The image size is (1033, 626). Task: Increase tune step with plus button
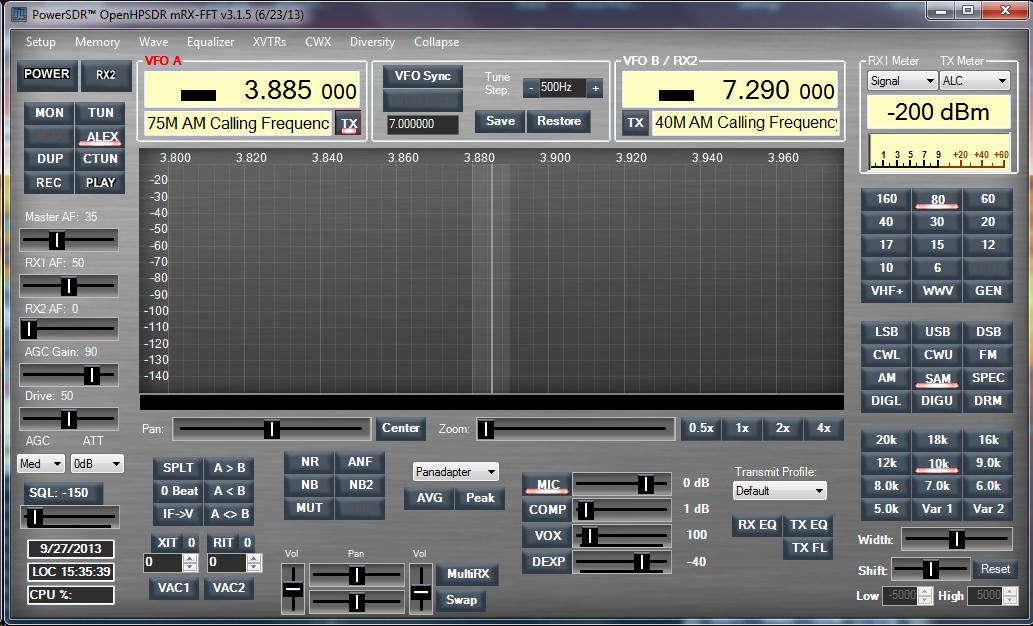pos(595,88)
